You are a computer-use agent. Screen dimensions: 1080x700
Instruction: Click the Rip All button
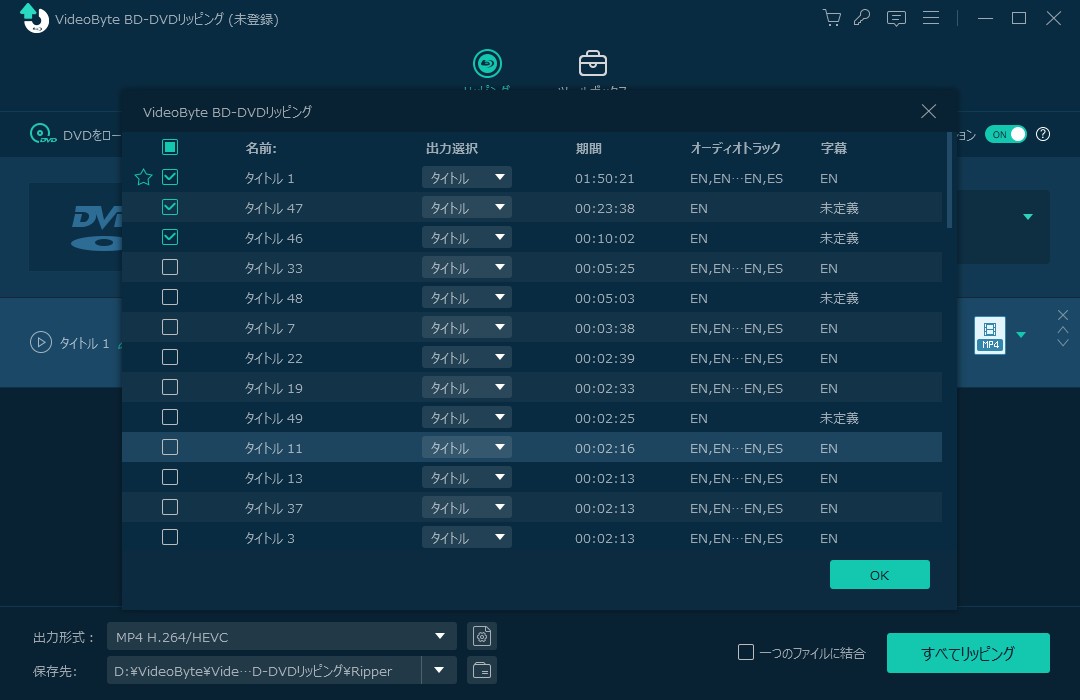click(x=968, y=652)
